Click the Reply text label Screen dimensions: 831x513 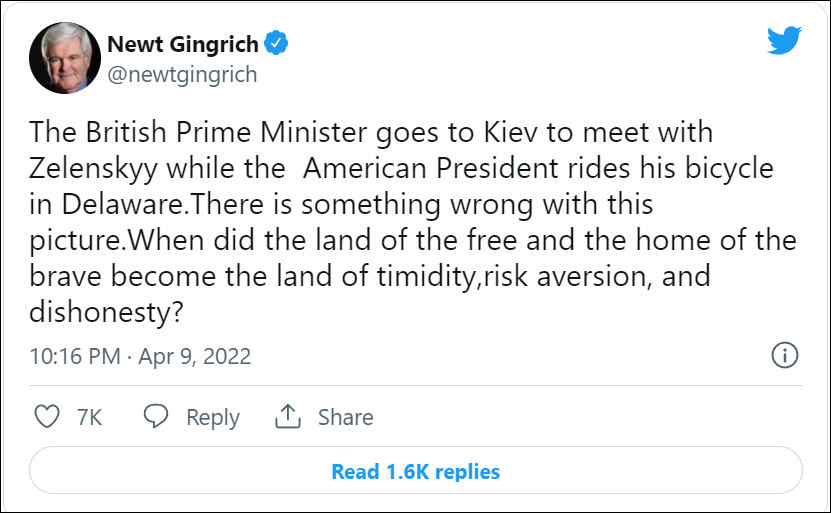click(212, 417)
